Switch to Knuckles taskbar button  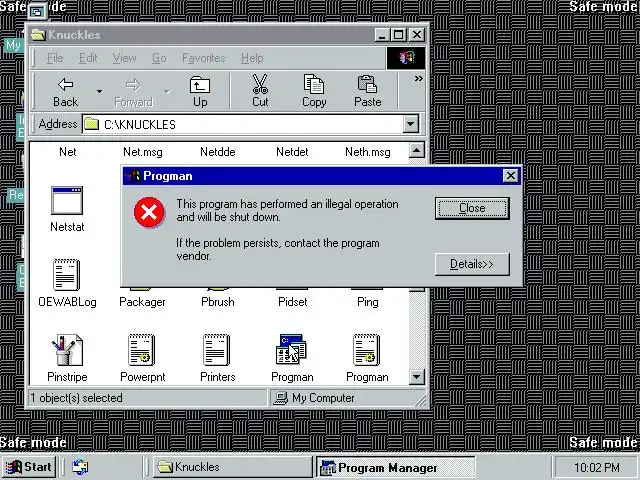pos(232,467)
